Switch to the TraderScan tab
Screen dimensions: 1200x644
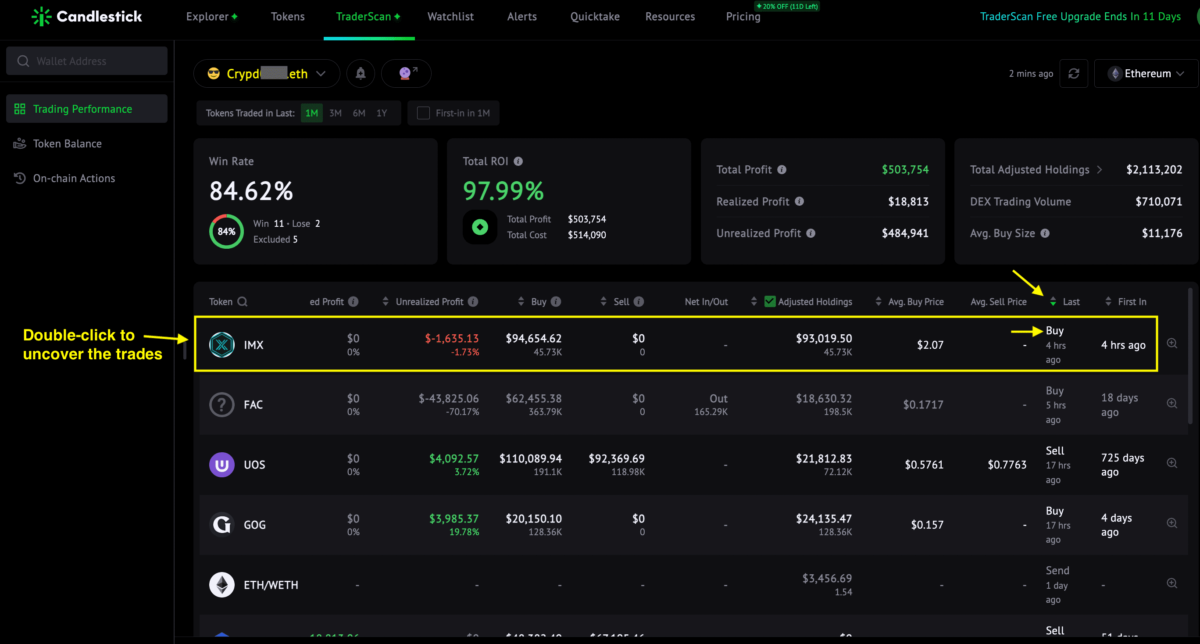click(368, 16)
